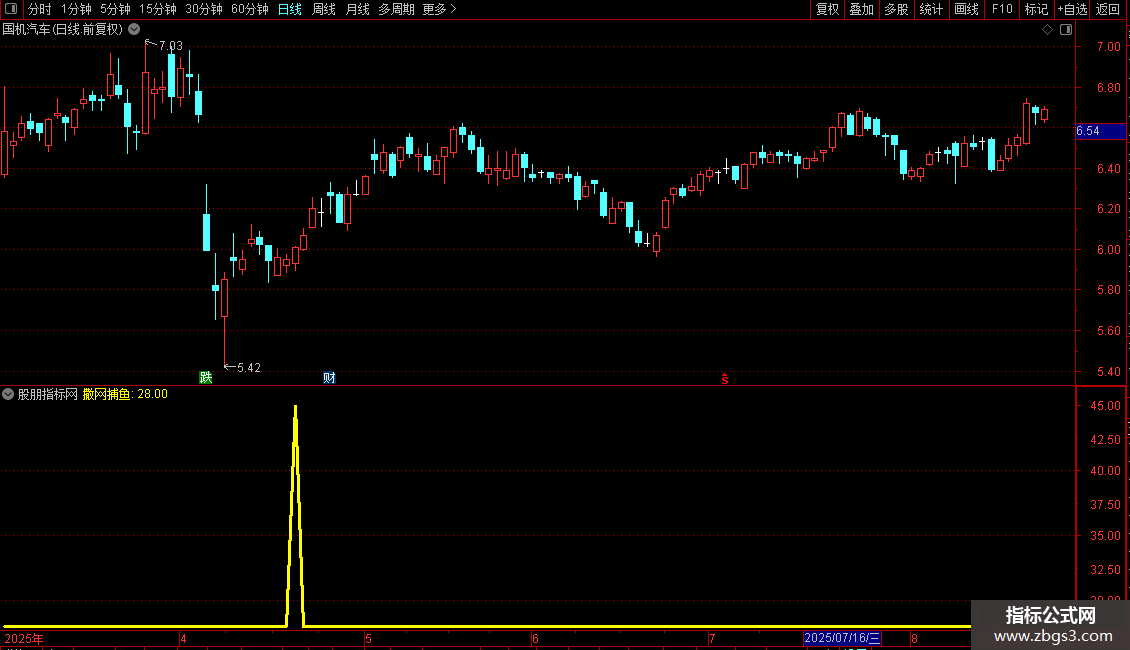Open 多周期 multi-period view
The height and width of the screenshot is (650, 1130).
396,9
